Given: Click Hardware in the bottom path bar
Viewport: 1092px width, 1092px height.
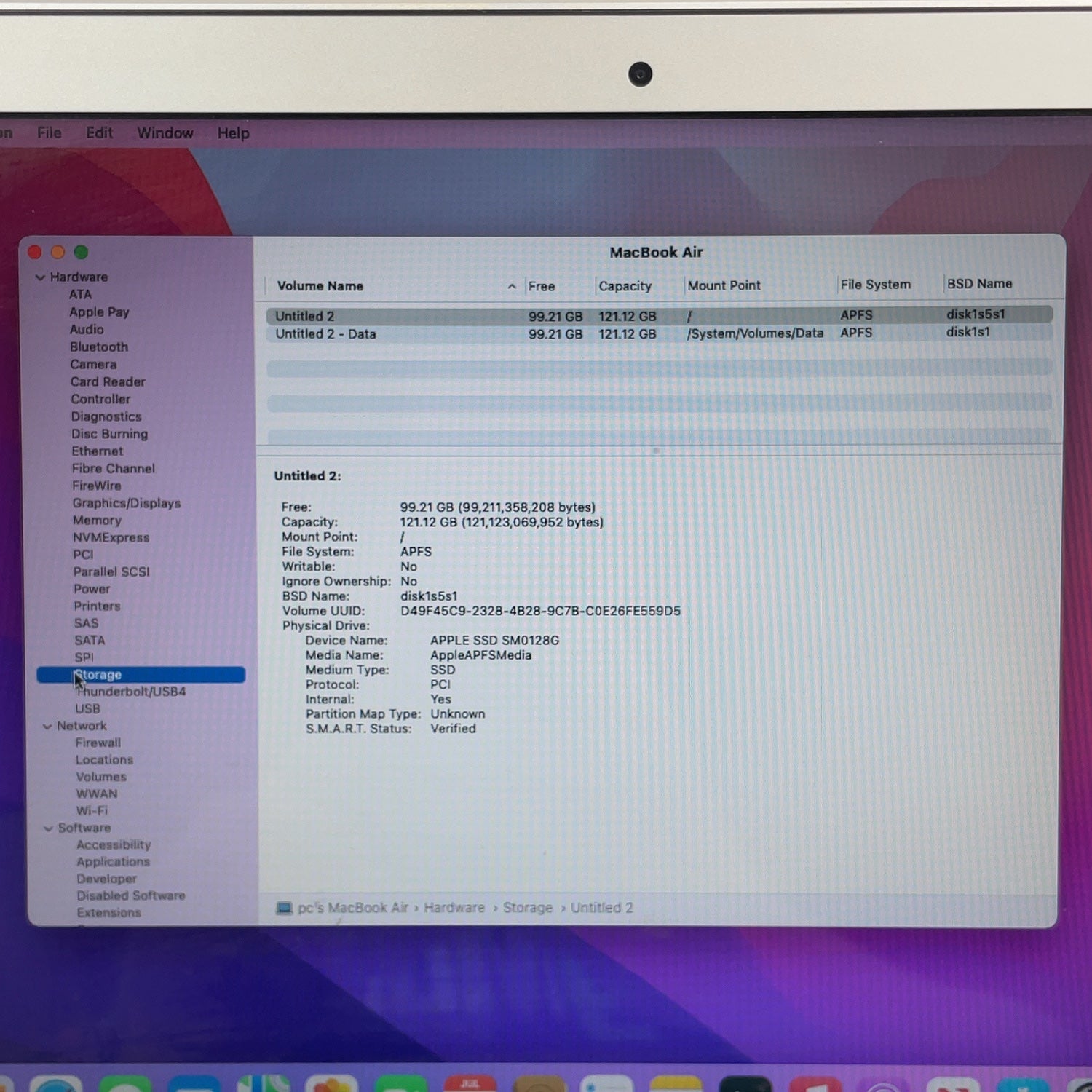Looking at the screenshot, I should (x=454, y=908).
